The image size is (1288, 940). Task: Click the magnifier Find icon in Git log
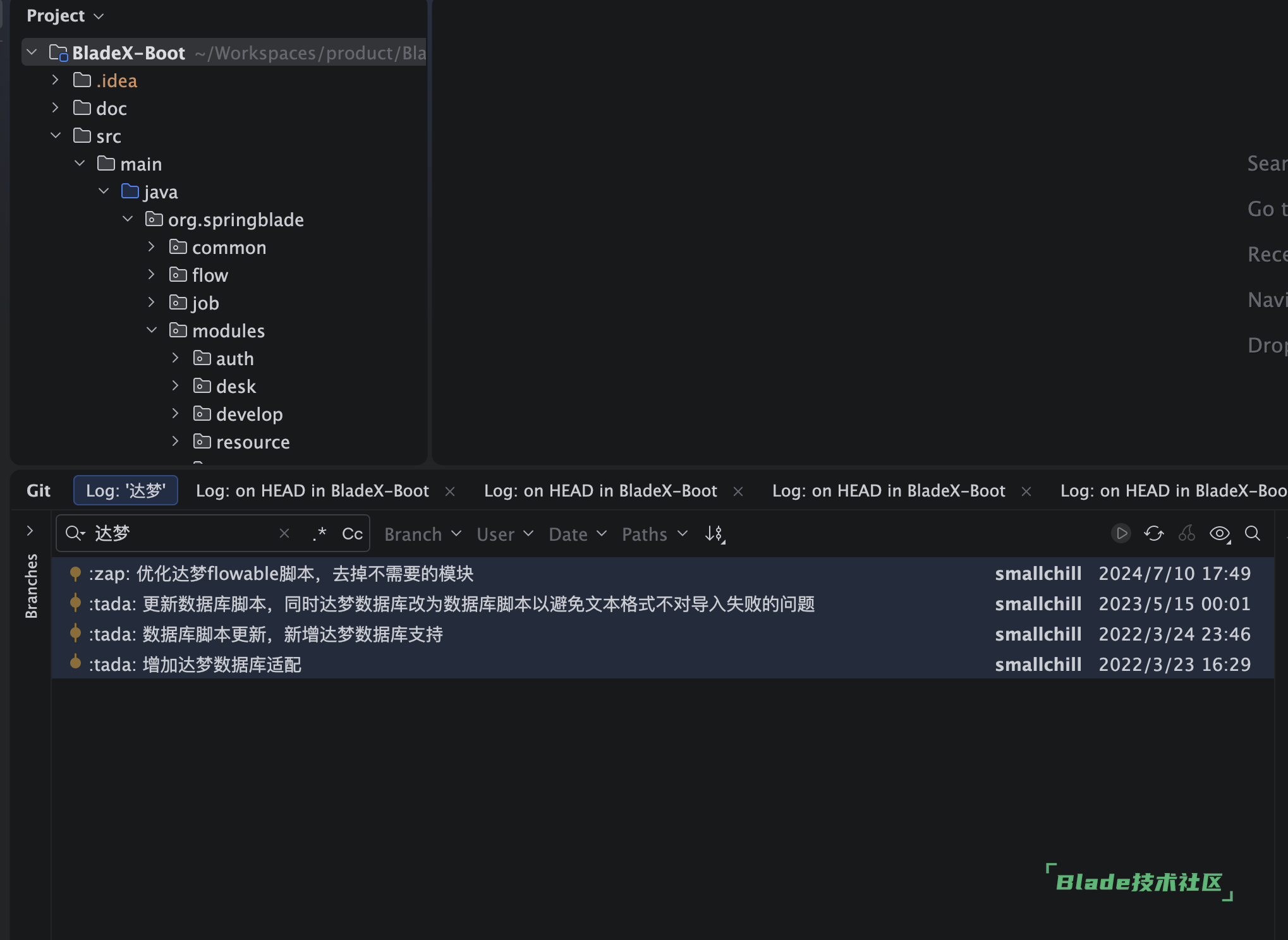pos(1253,534)
